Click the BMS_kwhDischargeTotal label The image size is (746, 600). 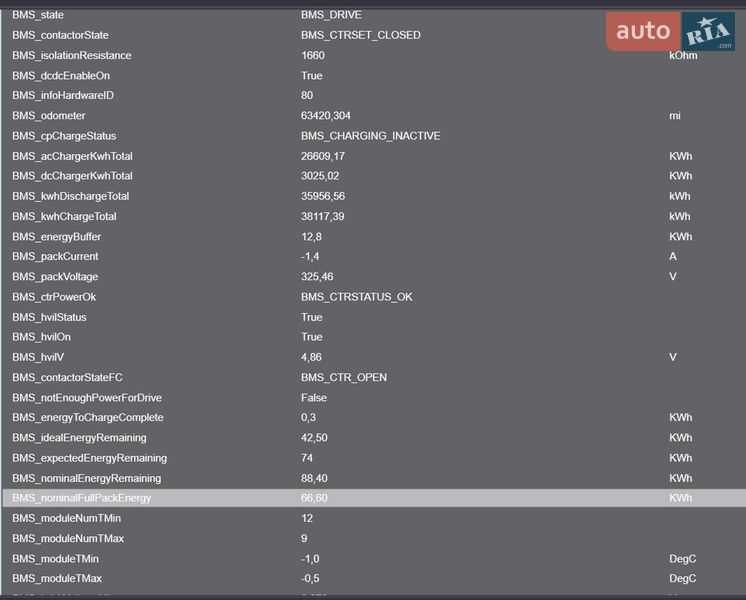click(70, 196)
